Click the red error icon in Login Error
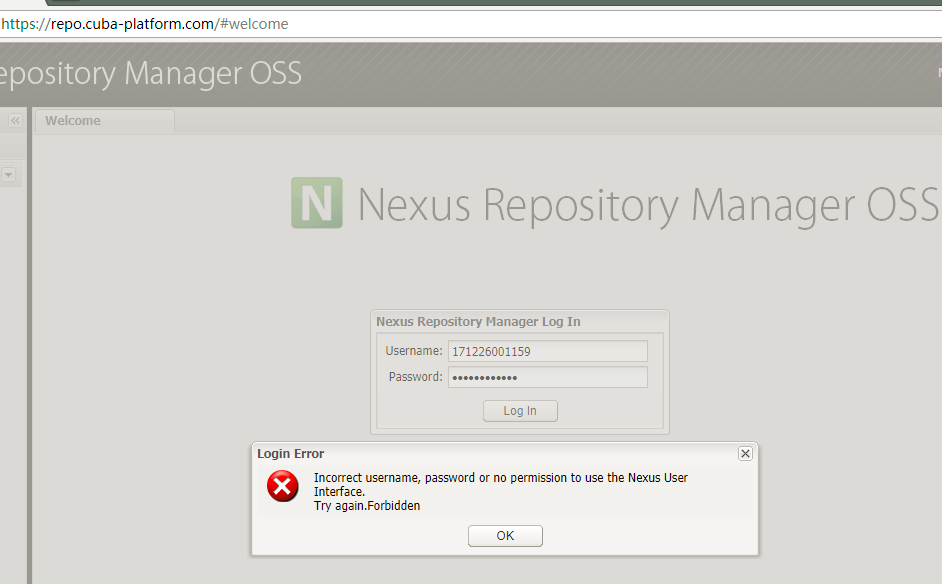The height and width of the screenshot is (584, 942). [x=282, y=486]
